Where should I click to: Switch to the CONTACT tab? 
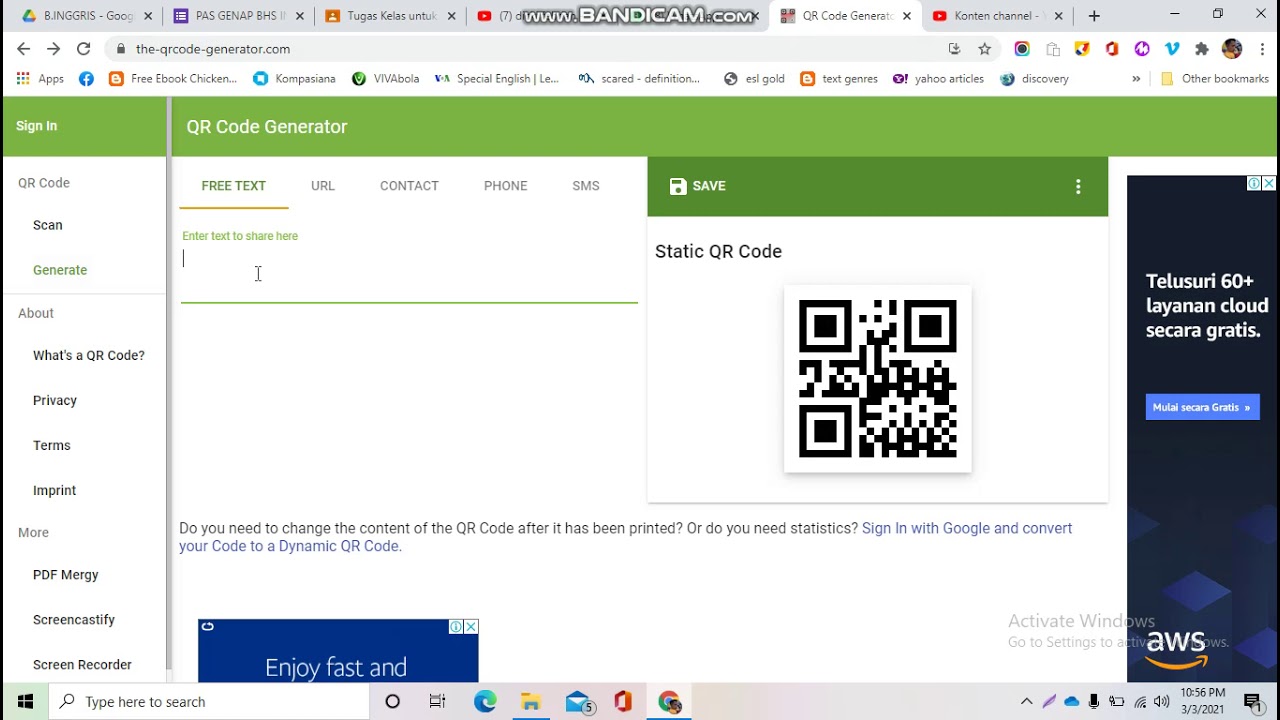tap(409, 186)
